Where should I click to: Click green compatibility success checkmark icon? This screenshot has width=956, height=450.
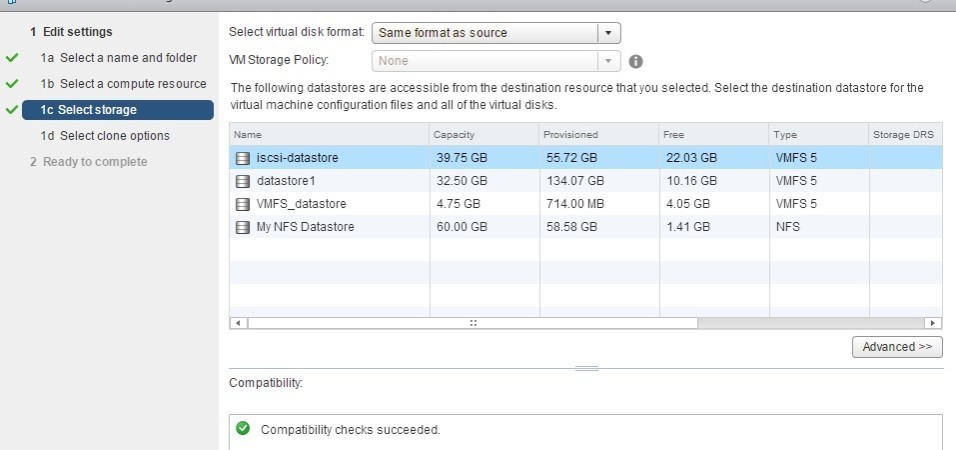(x=243, y=428)
